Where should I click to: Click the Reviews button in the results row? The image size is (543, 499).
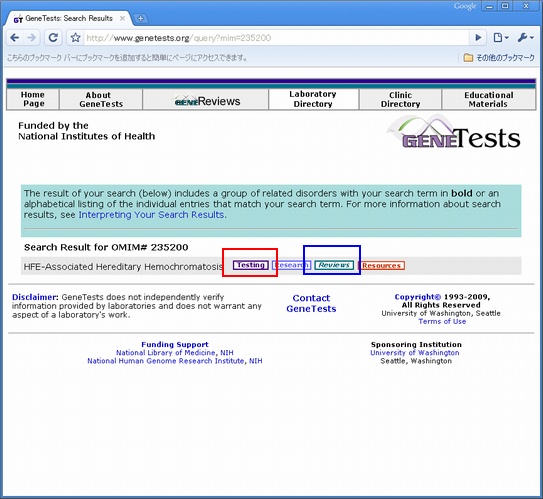pyautogui.click(x=334, y=265)
